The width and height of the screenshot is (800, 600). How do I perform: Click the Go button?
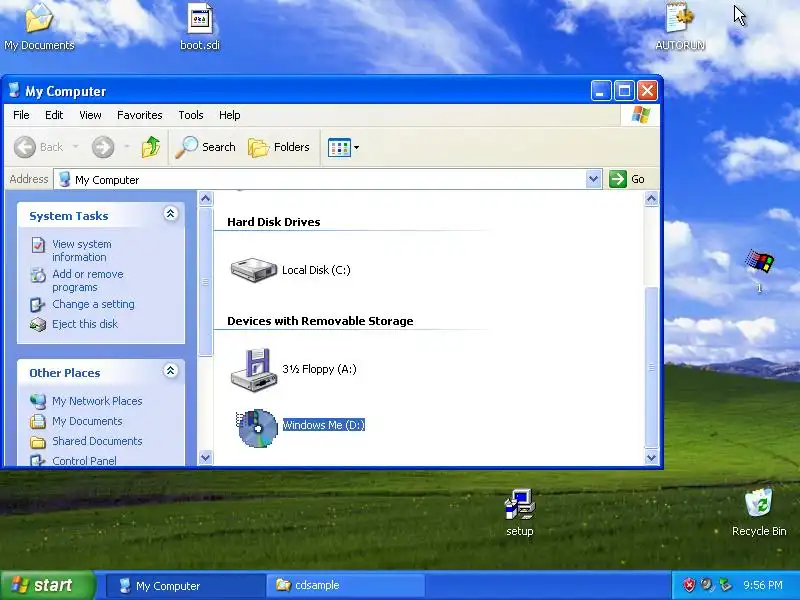pyautogui.click(x=627, y=179)
